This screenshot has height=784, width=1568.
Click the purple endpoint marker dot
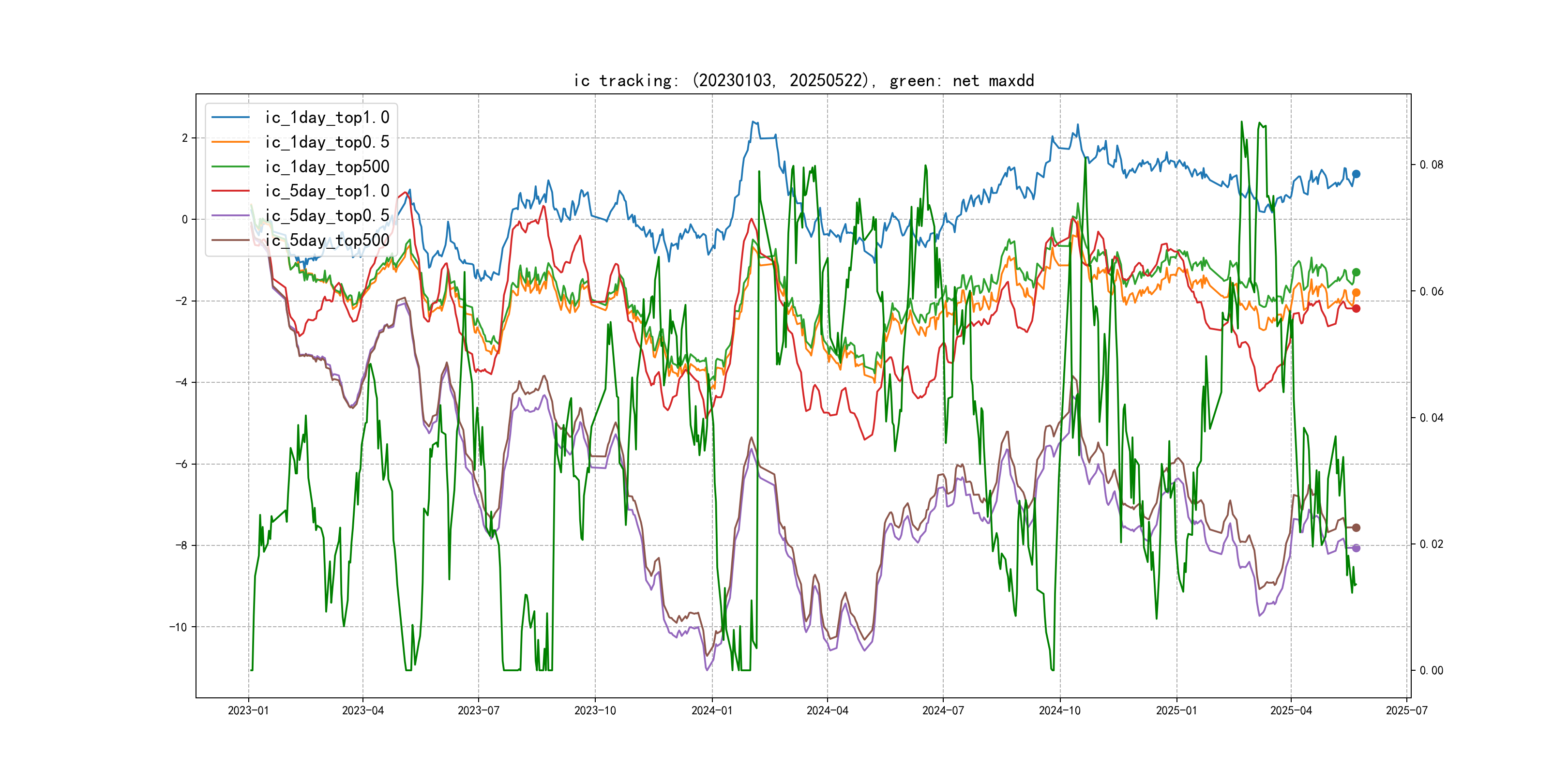click(1356, 548)
